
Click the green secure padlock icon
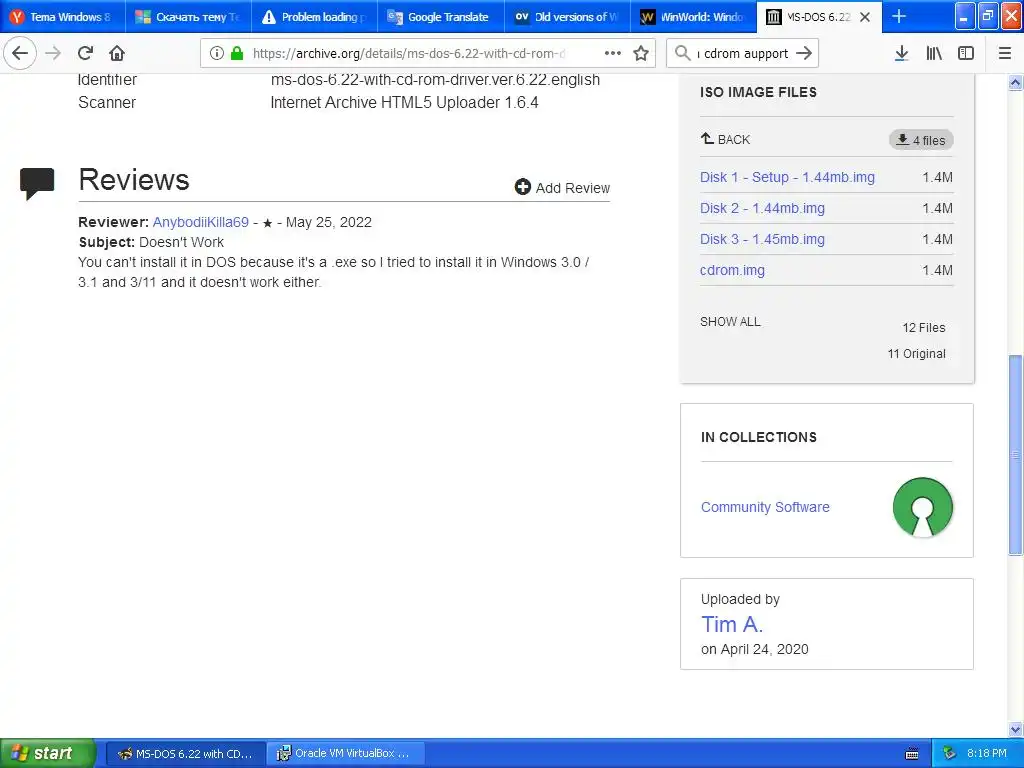[237, 53]
